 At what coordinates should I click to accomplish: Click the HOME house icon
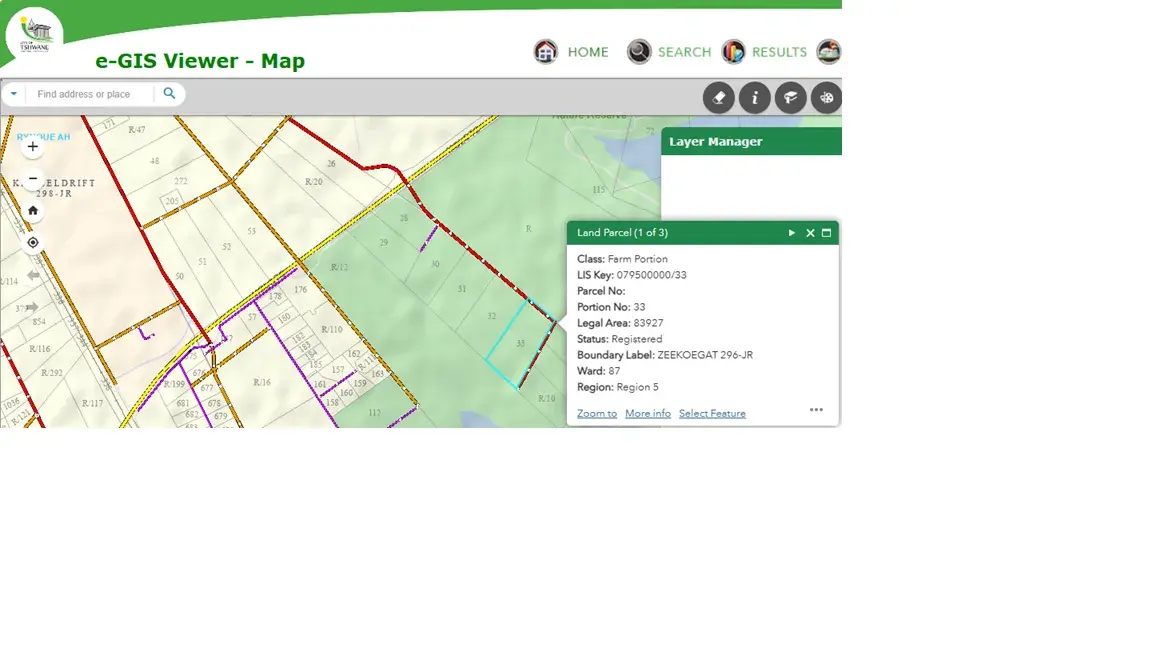click(545, 52)
